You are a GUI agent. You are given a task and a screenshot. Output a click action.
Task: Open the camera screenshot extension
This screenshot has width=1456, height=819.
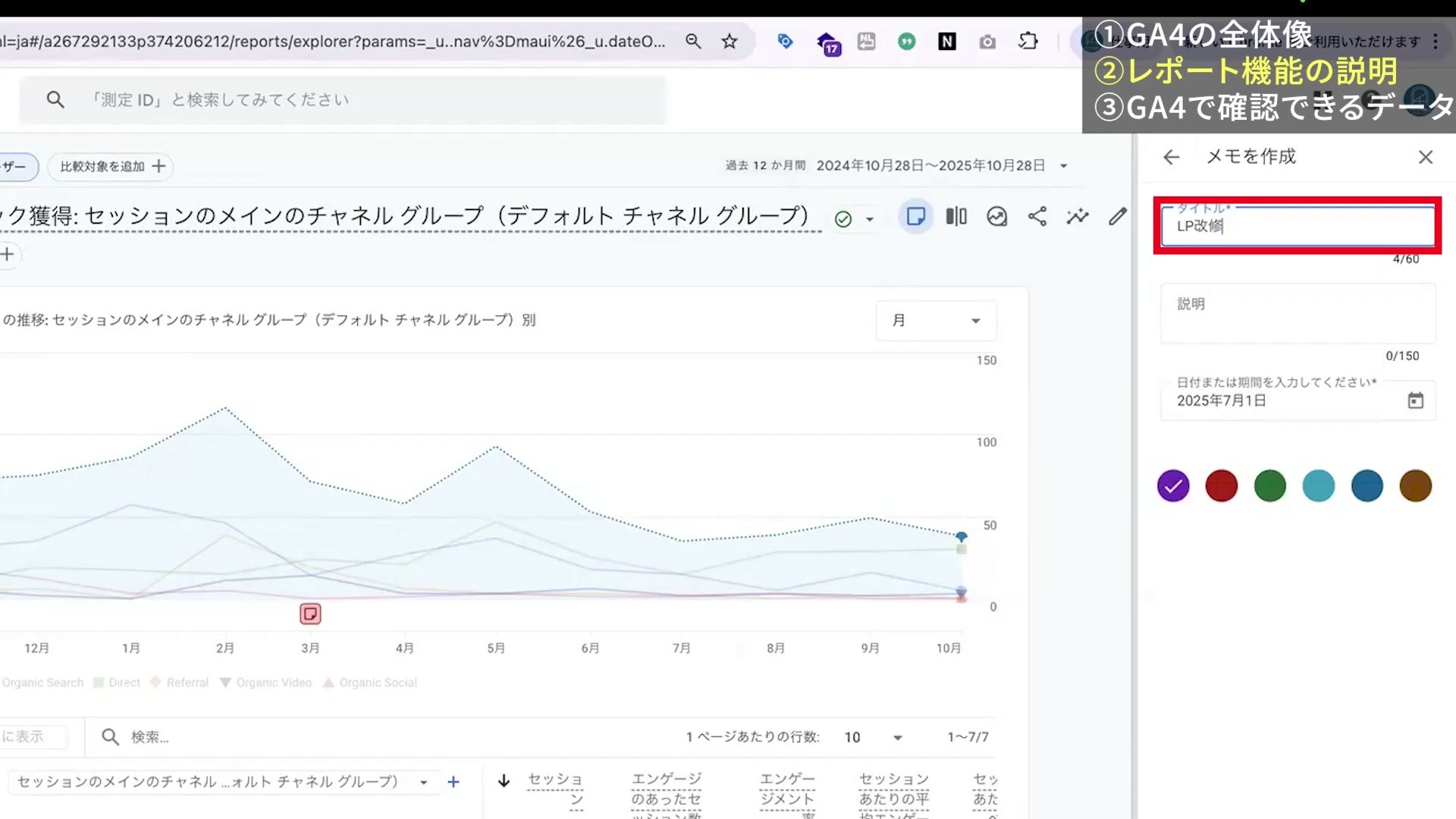click(x=987, y=42)
